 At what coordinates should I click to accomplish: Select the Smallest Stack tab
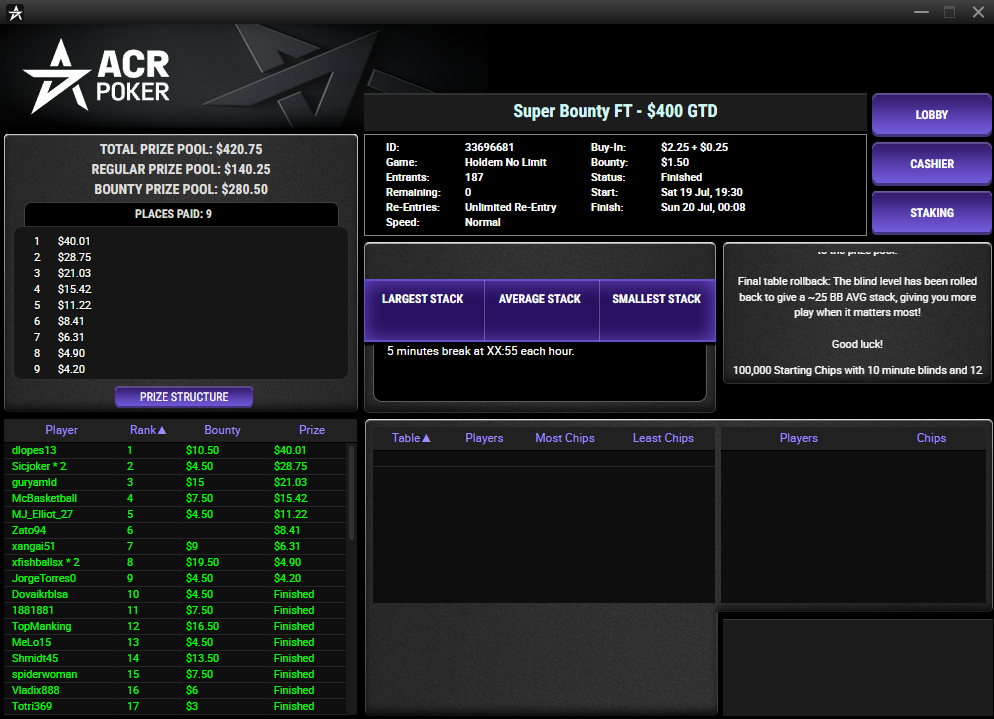coord(657,311)
